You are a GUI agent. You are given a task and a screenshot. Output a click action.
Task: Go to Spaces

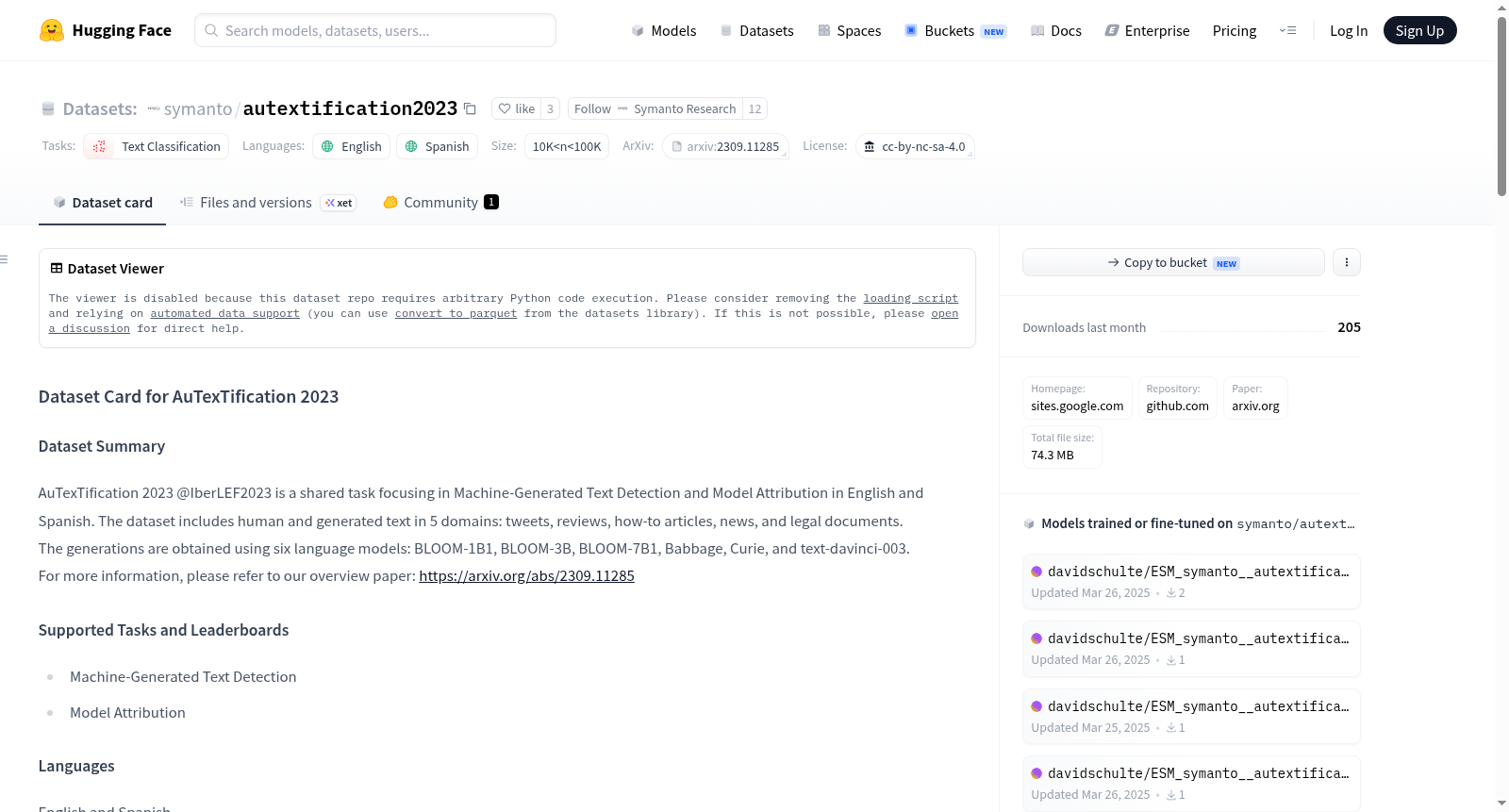coord(850,30)
